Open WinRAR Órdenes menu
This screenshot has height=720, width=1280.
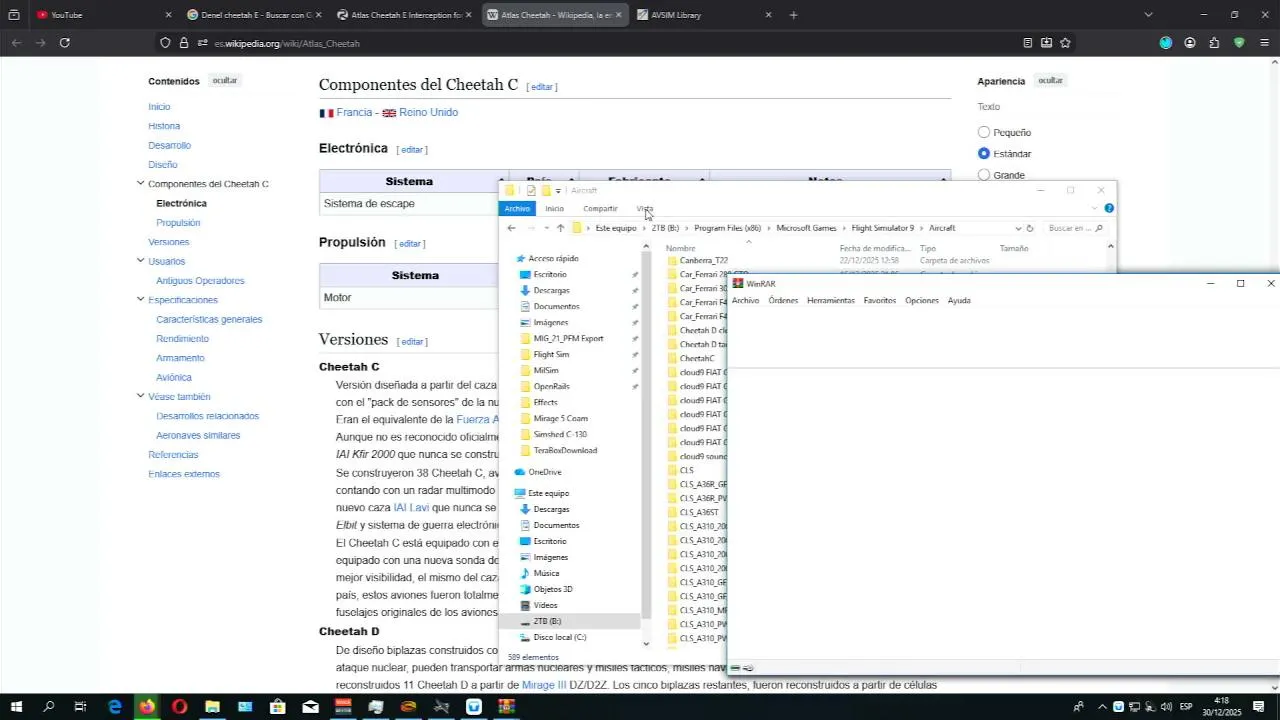pyautogui.click(x=783, y=300)
